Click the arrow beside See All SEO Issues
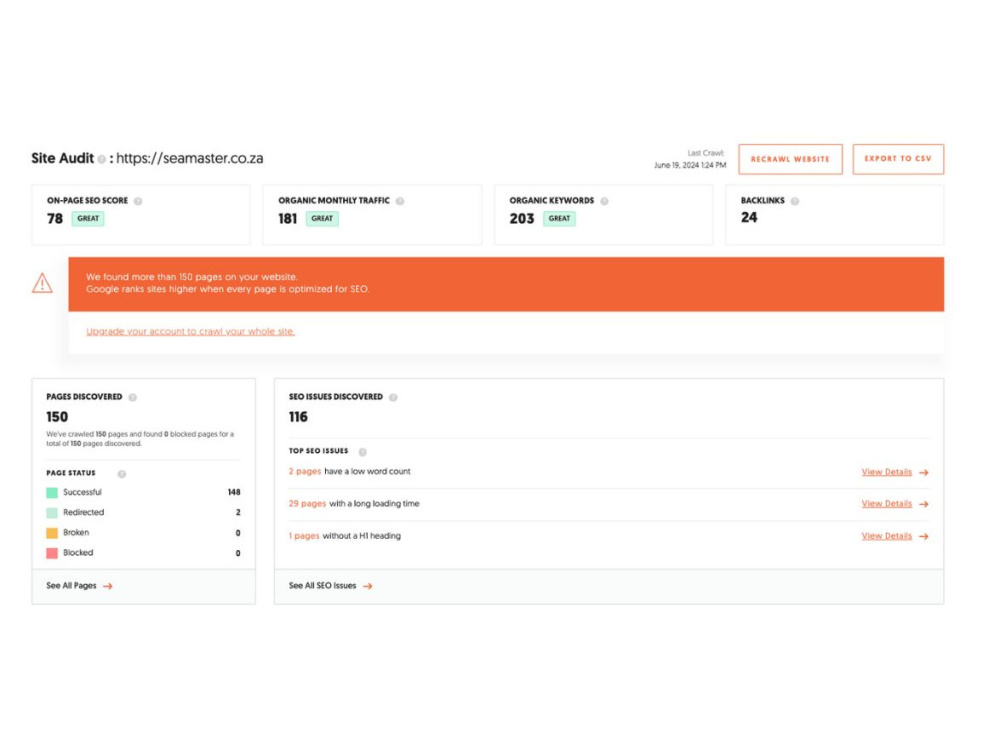This screenshot has height=750, width=1000. (x=367, y=586)
